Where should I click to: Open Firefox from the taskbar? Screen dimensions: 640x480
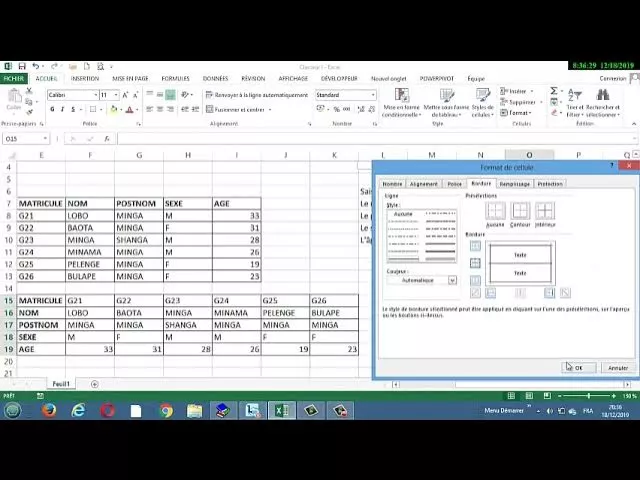coord(48,410)
